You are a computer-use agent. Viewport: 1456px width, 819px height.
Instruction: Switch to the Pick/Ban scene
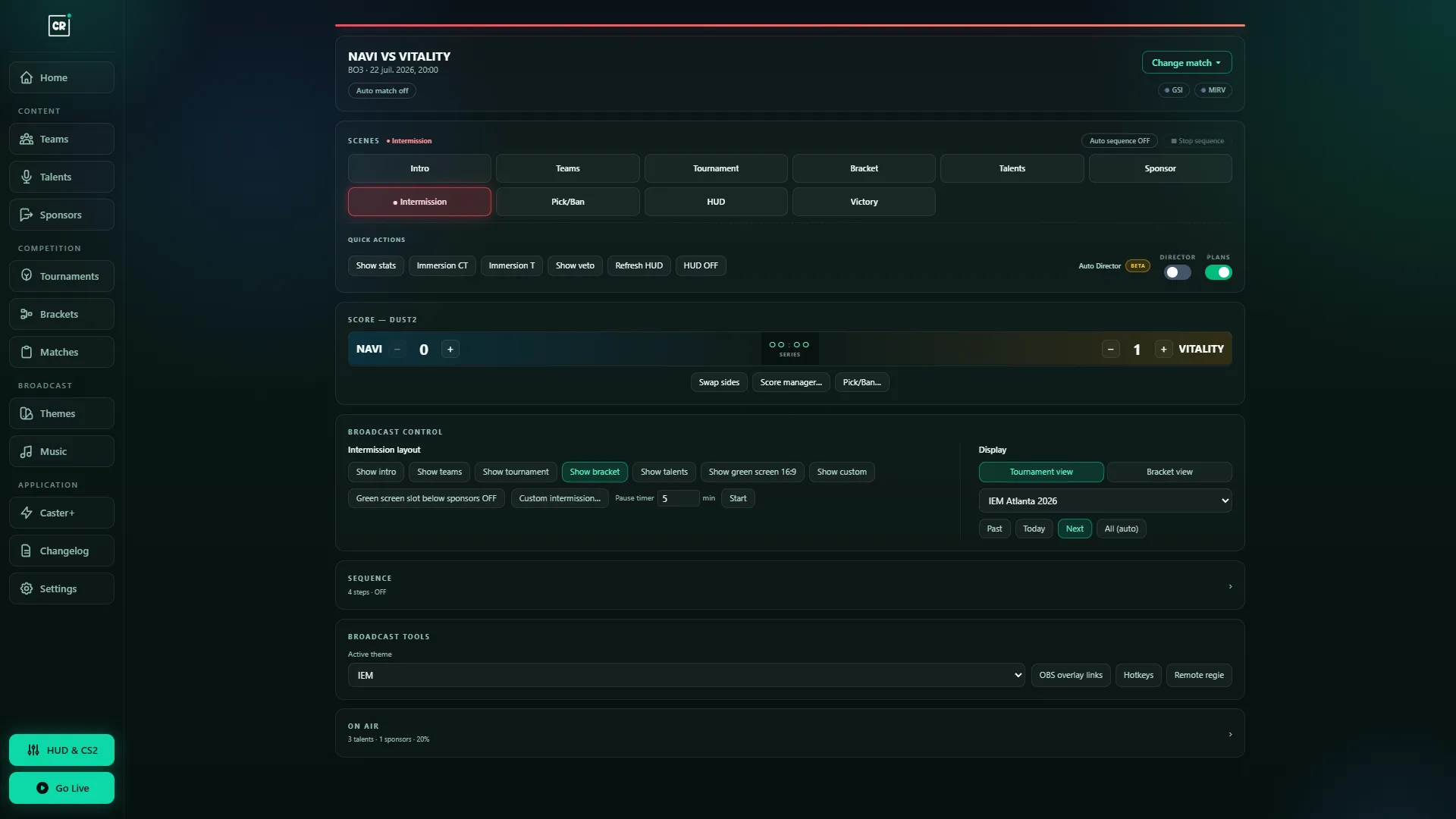tap(567, 202)
